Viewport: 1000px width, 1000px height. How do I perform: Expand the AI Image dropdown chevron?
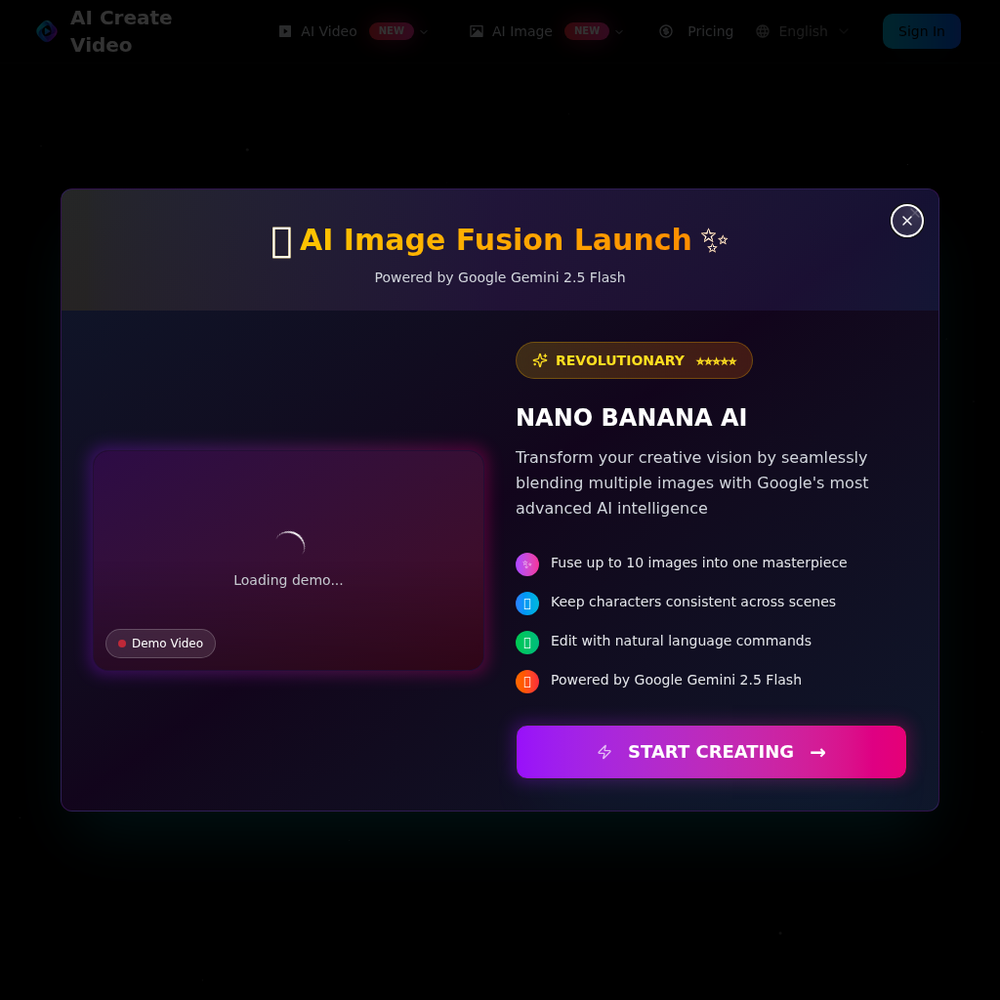point(619,32)
